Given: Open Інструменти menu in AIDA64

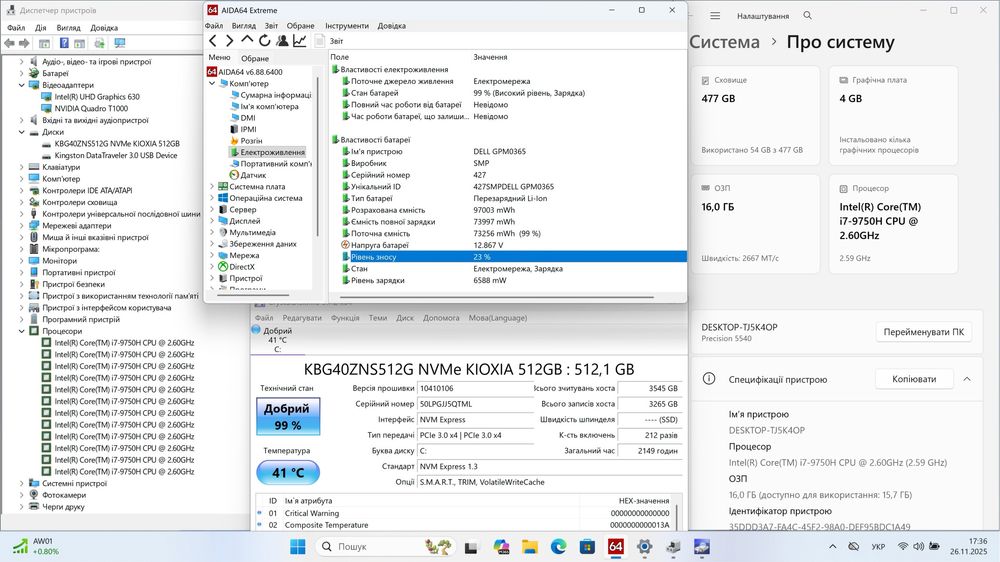Looking at the screenshot, I should coord(346,26).
